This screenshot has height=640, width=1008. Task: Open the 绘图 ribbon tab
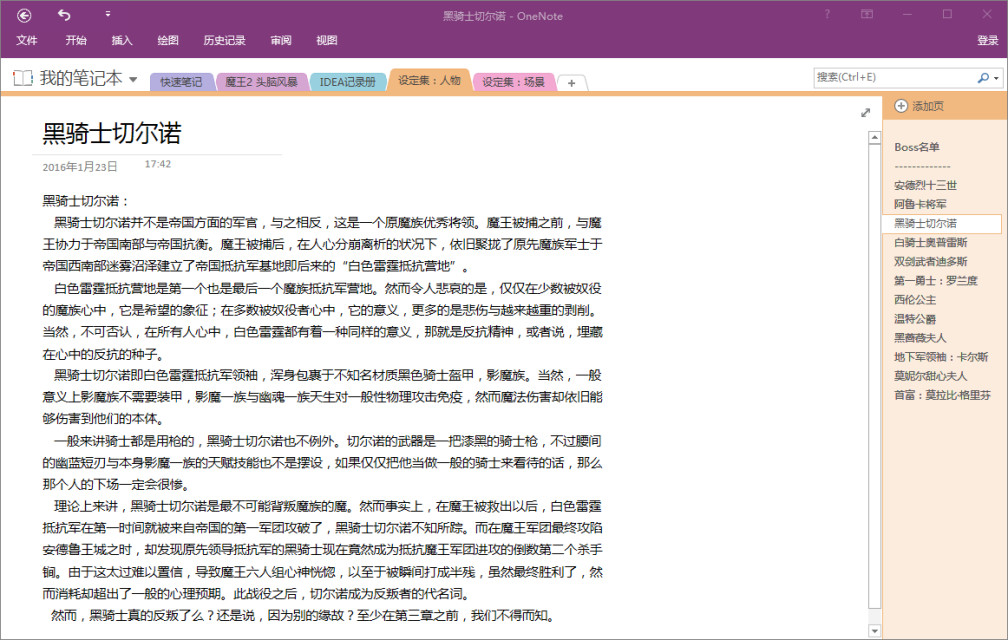click(168, 40)
